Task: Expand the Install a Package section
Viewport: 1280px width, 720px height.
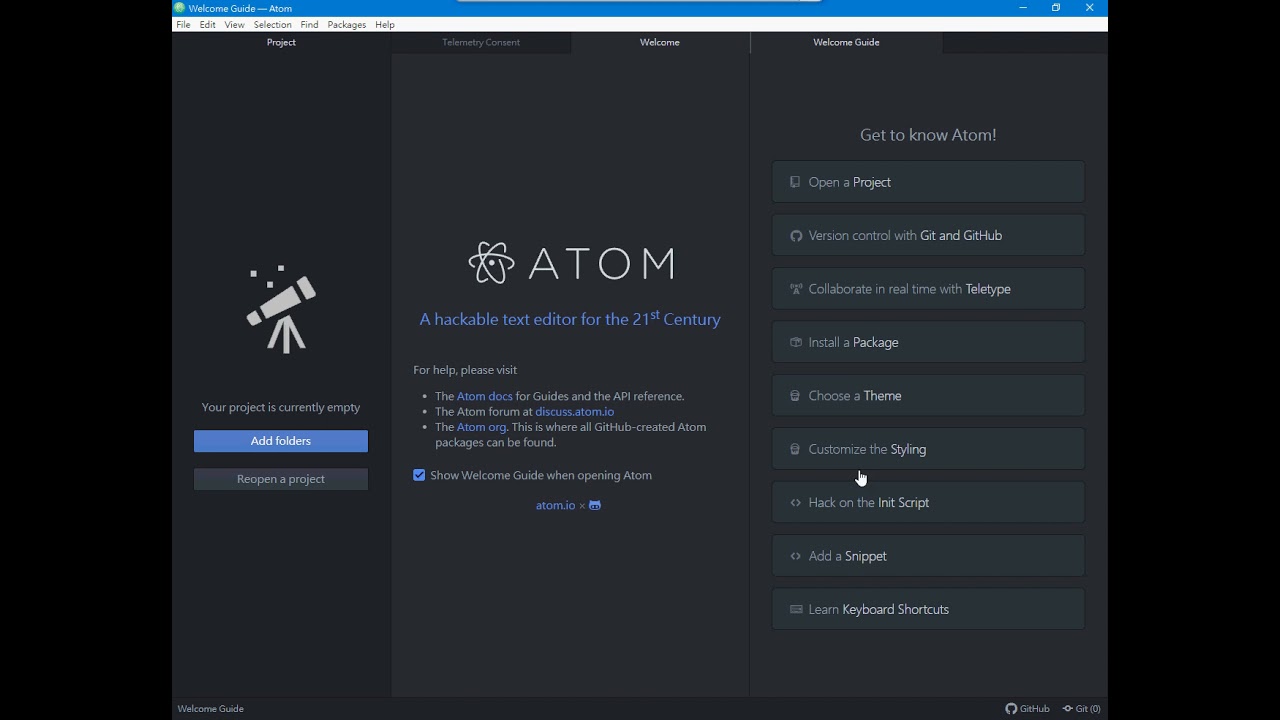Action: [928, 342]
